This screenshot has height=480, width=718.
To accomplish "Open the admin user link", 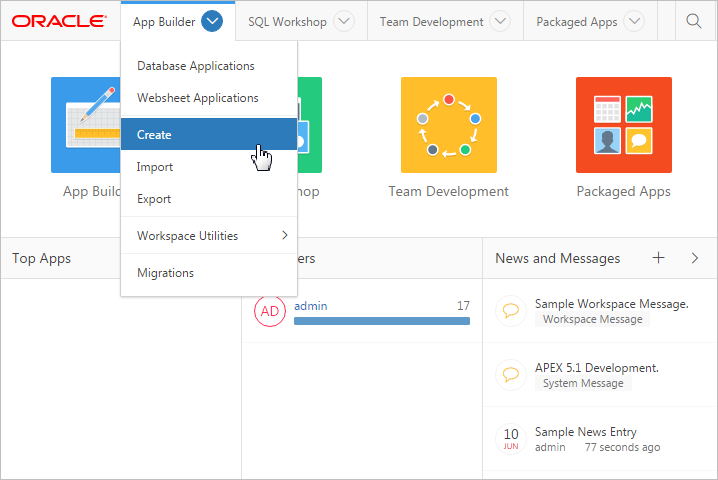I will 310,306.
